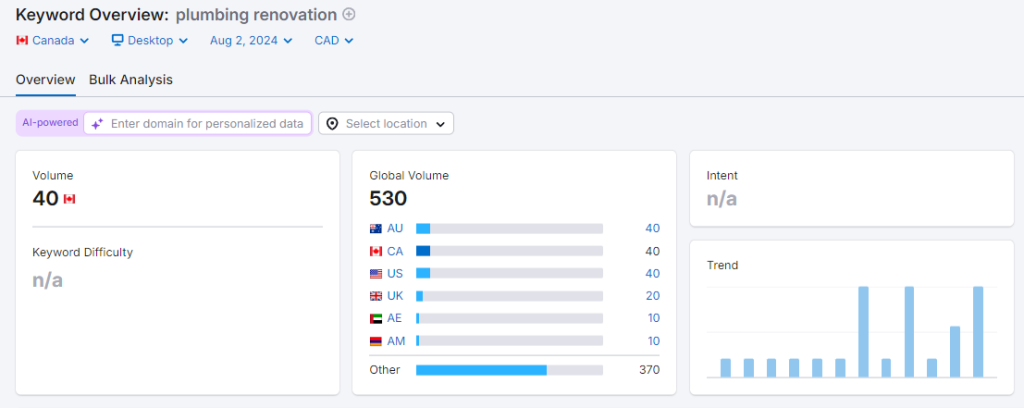The height and width of the screenshot is (408, 1024).
Task: Click the Armenia flag icon
Action: (376, 341)
